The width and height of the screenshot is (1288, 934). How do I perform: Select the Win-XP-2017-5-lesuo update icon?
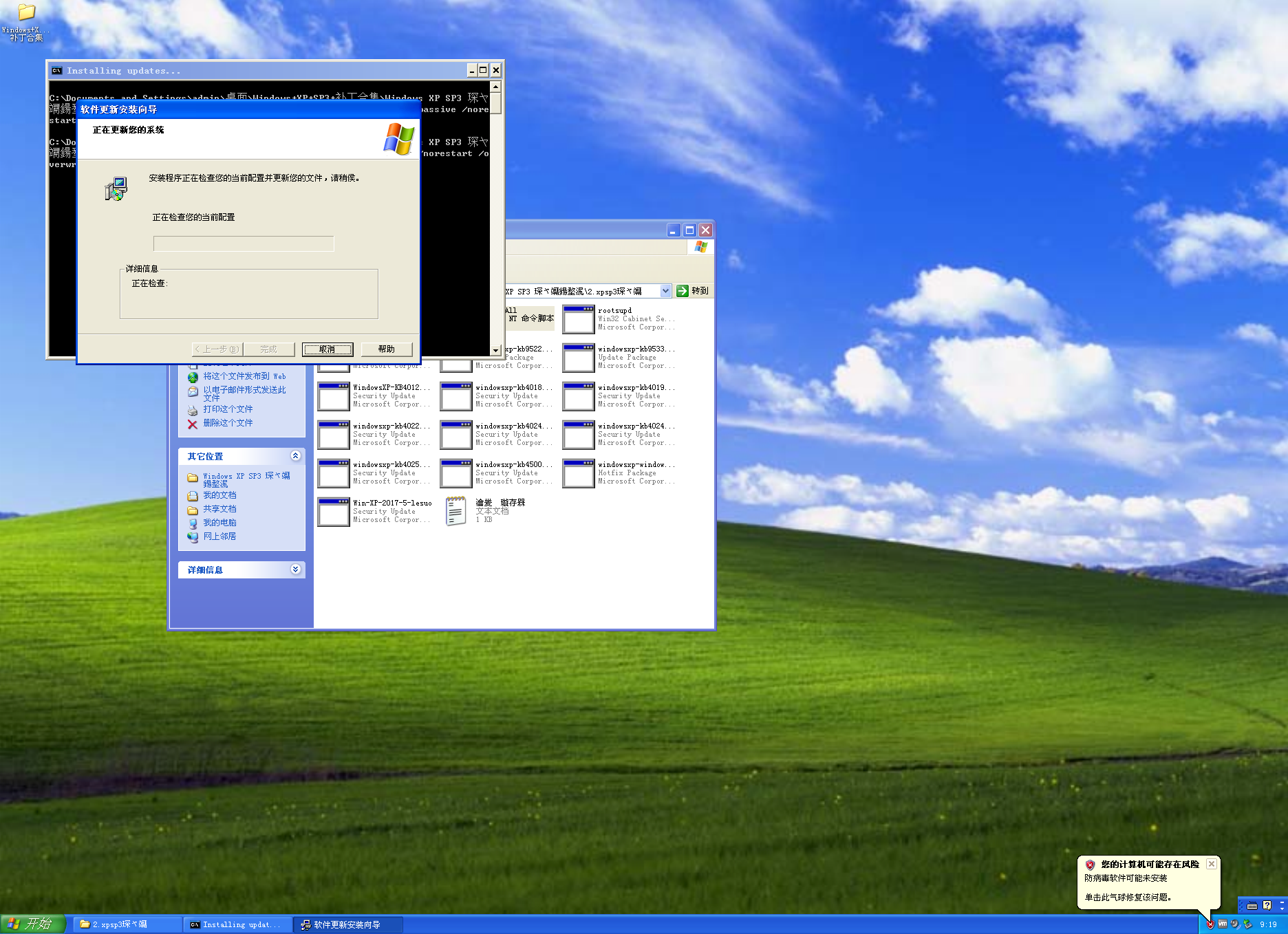pos(334,512)
